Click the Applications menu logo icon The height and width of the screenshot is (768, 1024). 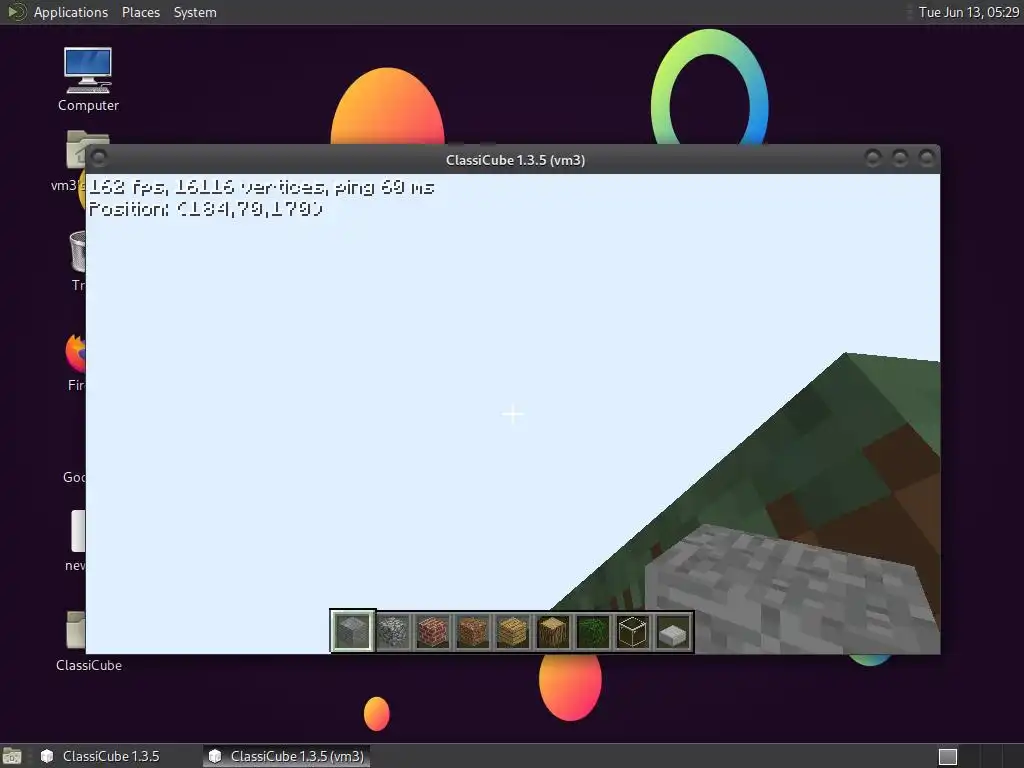pos(16,12)
